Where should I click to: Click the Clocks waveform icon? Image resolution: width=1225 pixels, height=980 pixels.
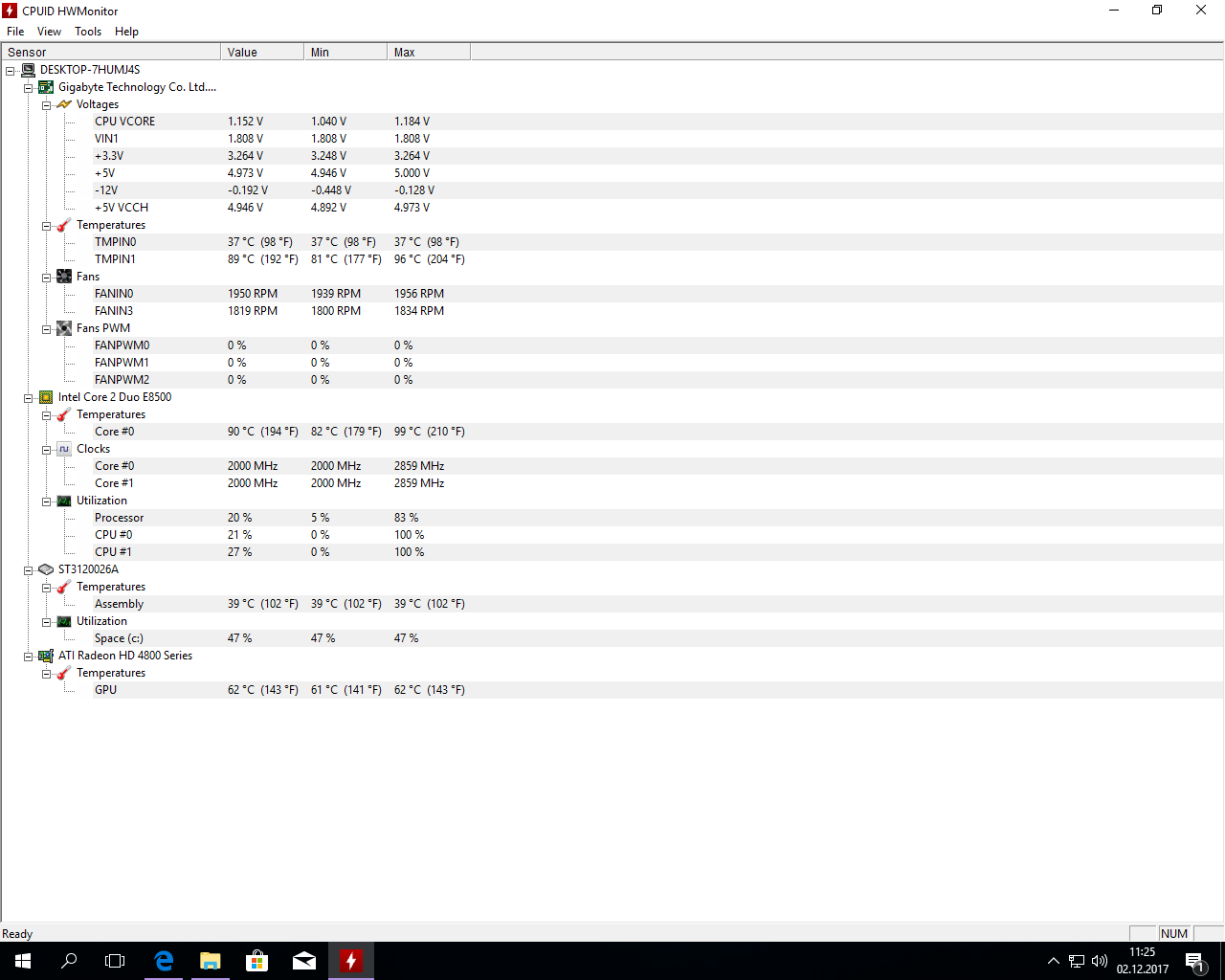64,449
